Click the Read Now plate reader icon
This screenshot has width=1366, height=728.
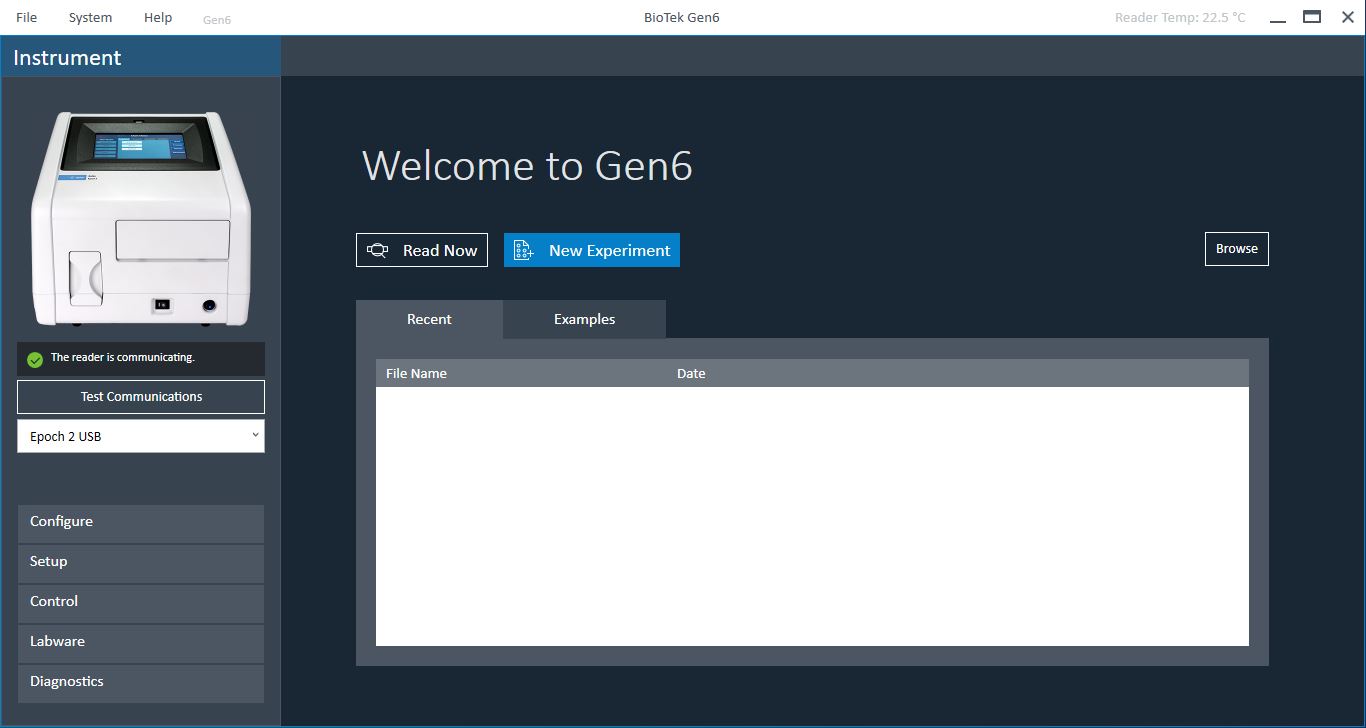(x=378, y=250)
